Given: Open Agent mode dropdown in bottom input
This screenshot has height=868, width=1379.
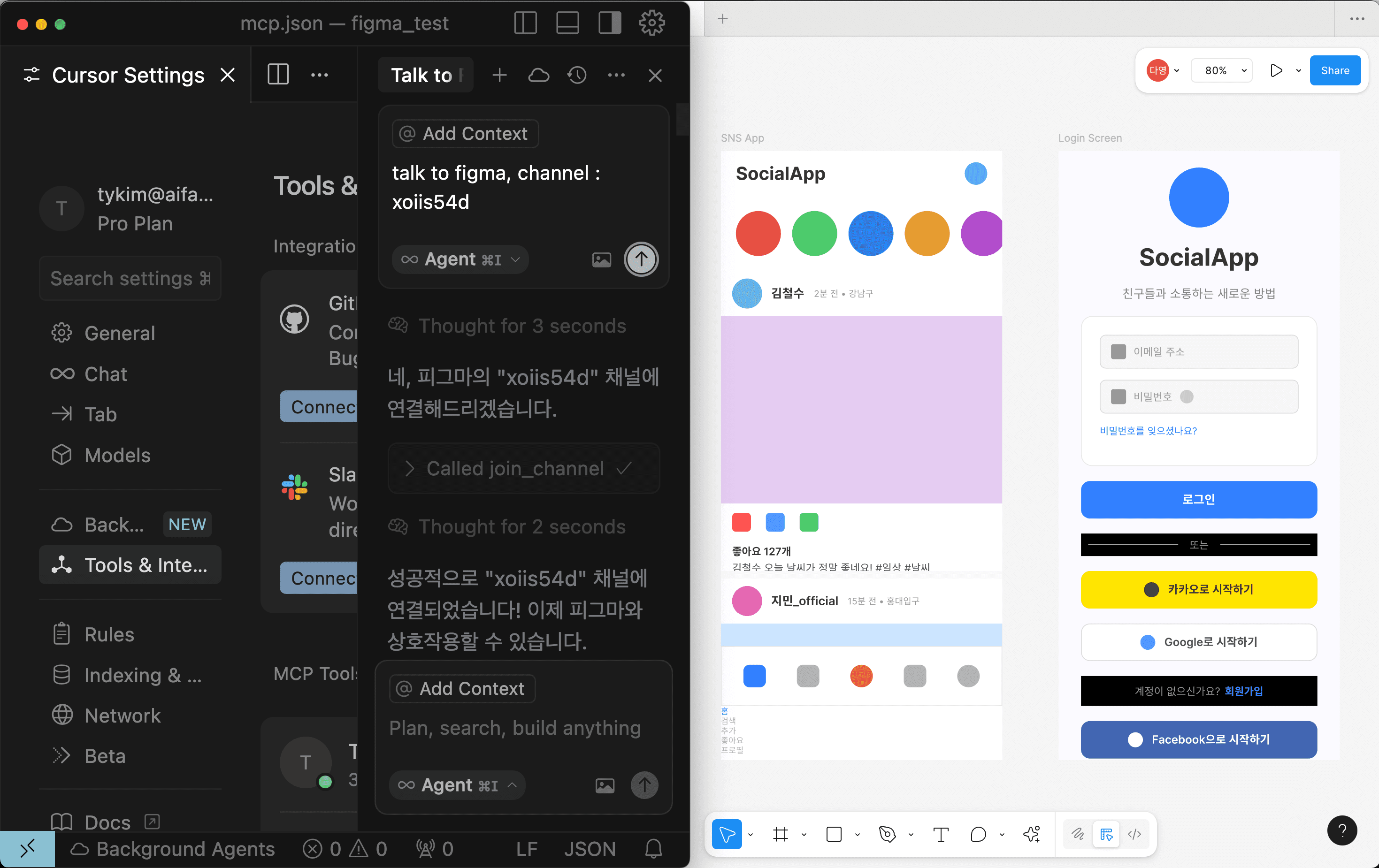Looking at the screenshot, I should pyautogui.click(x=457, y=785).
